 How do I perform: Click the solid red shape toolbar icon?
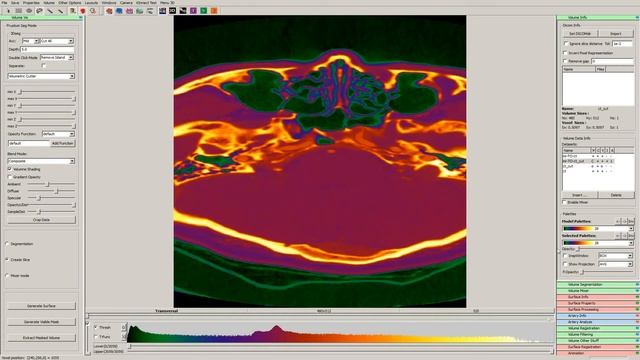(83, 11)
